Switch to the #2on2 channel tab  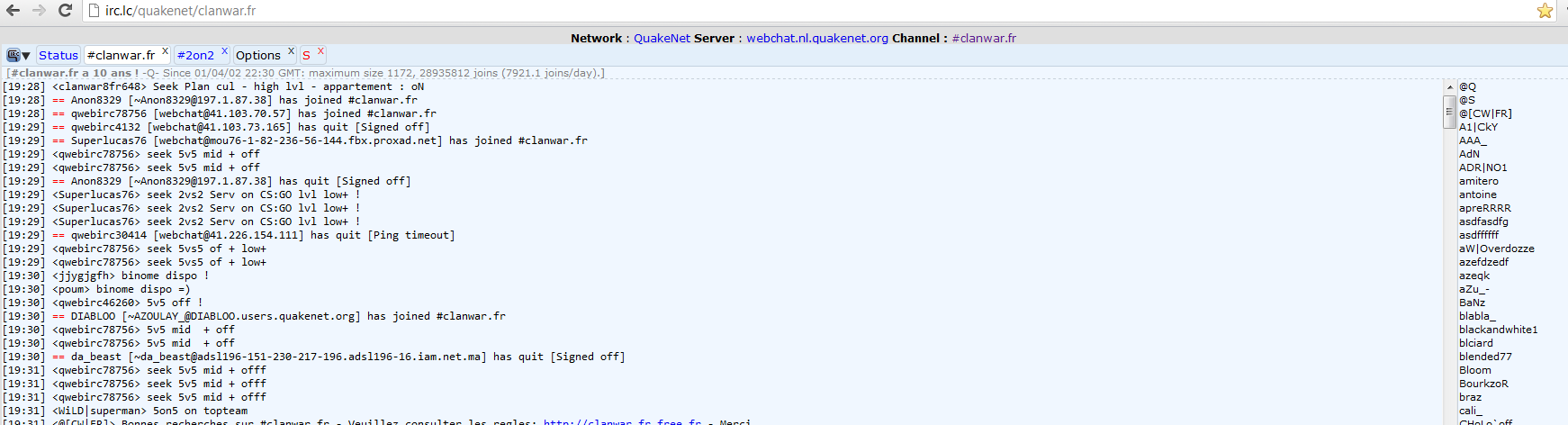[195, 55]
